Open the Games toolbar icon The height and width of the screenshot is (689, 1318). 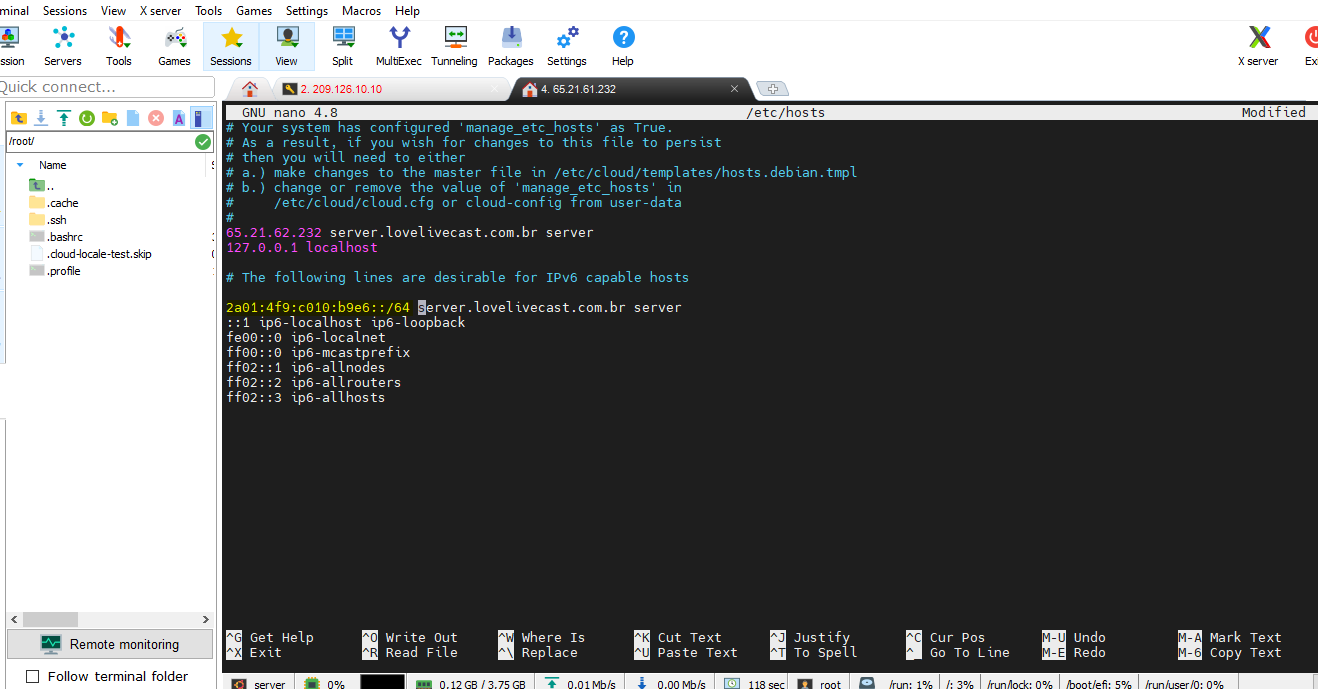click(174, 46)
